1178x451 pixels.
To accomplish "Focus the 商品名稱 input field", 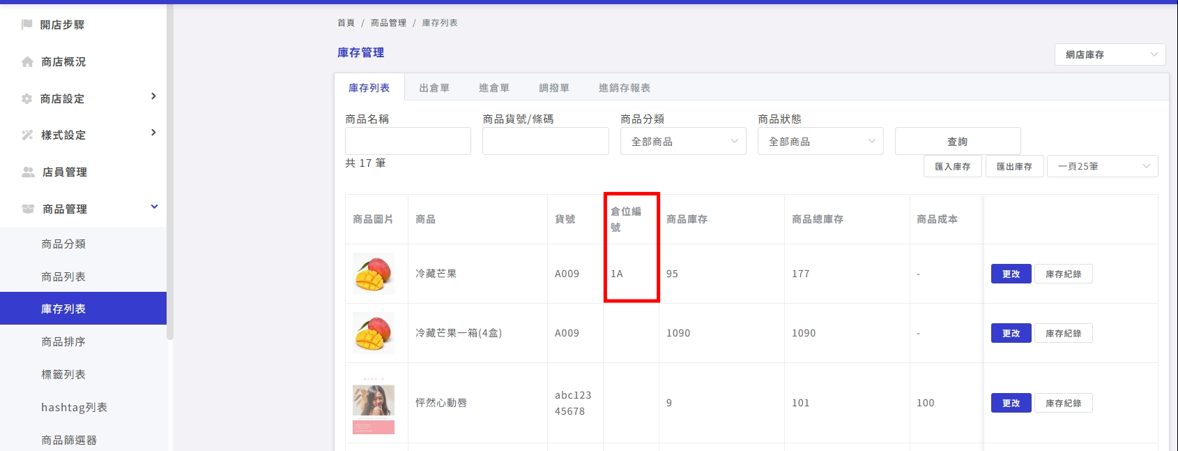I will pos(408,141).
